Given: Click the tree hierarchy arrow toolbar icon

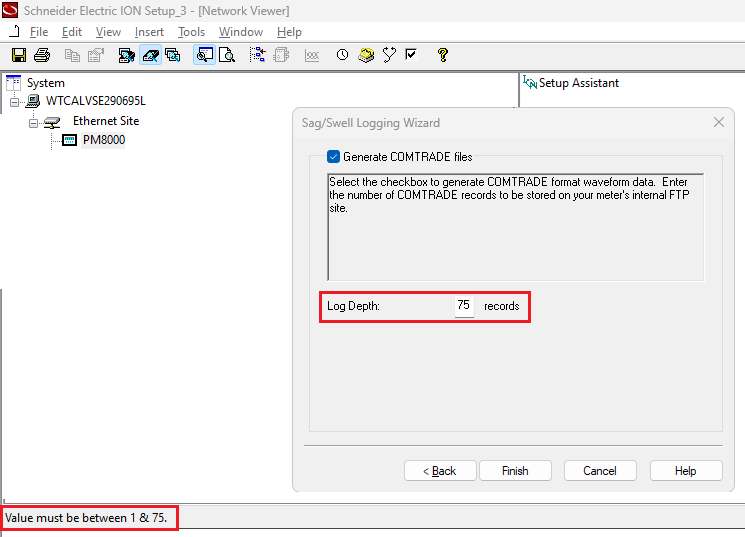Looking at the screenshot, I should pyautogui.click(x=258, y=55).
